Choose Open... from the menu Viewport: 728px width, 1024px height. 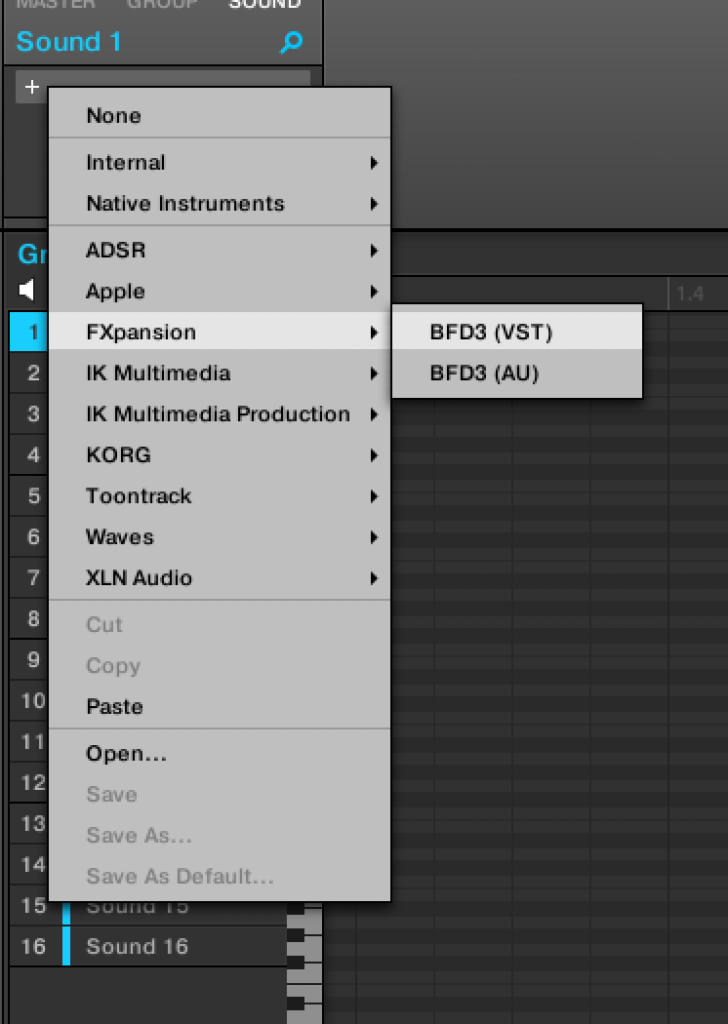[x=127, y=754]
